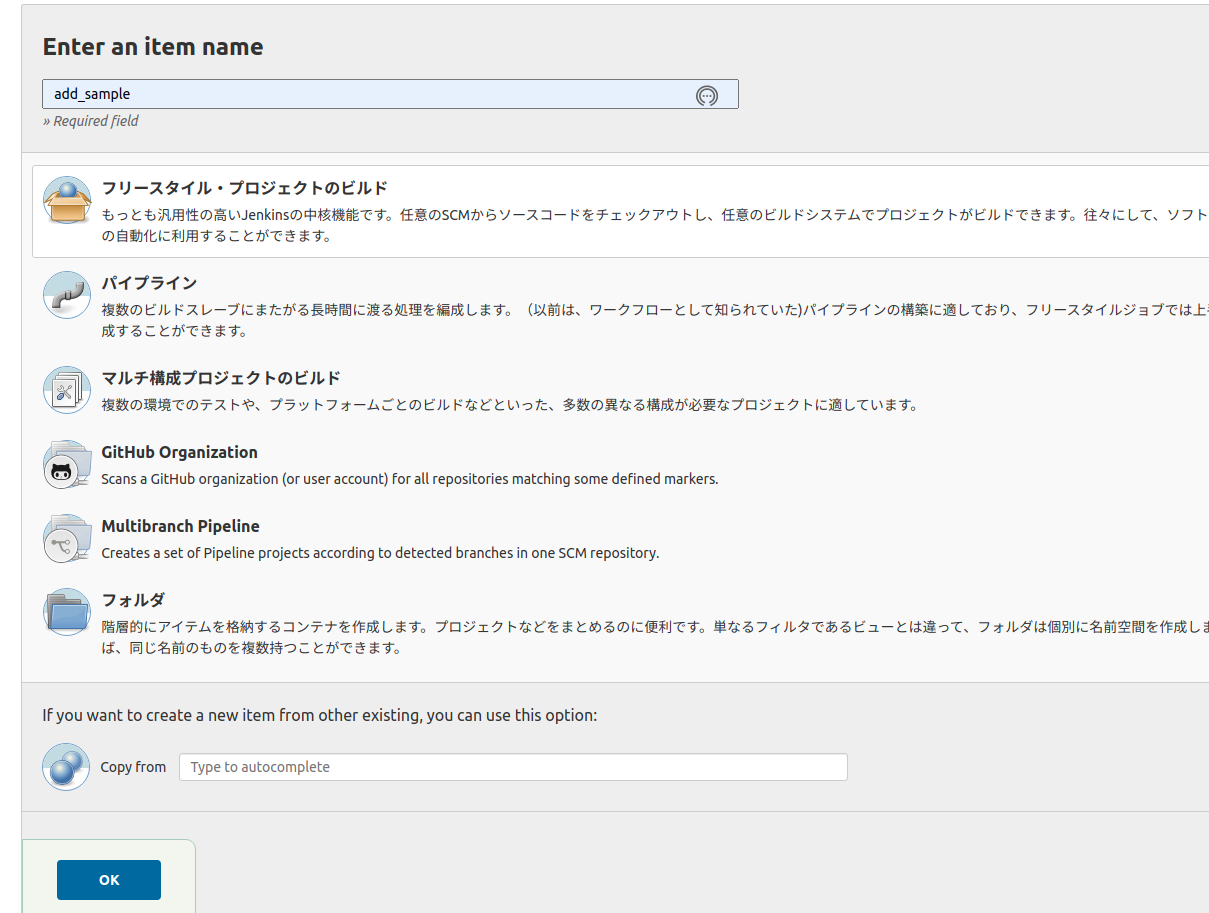Viewport: 1209px width, 913px height.
Task: Select マルチ構成プロジェクトのビルド item type
Action: tap(221, 378)
